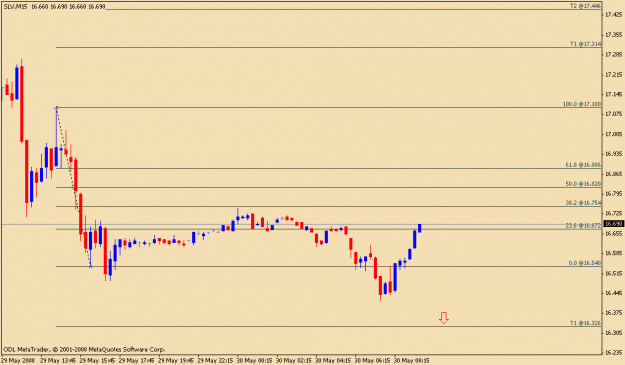This screenshot has width=625, height=365.
Task: Select the last blue candle at 16.690
Action: (x=420, y=228)
